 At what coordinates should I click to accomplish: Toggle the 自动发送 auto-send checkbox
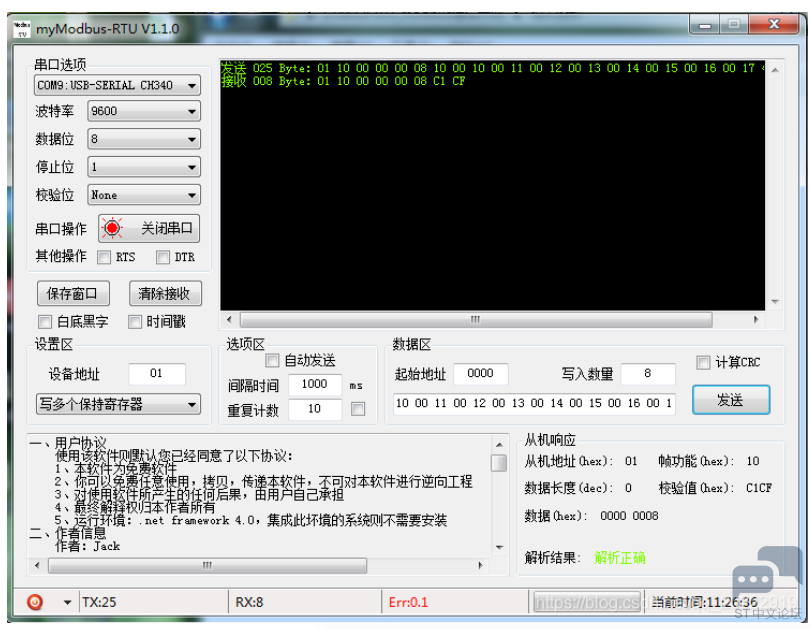(272, 360)
